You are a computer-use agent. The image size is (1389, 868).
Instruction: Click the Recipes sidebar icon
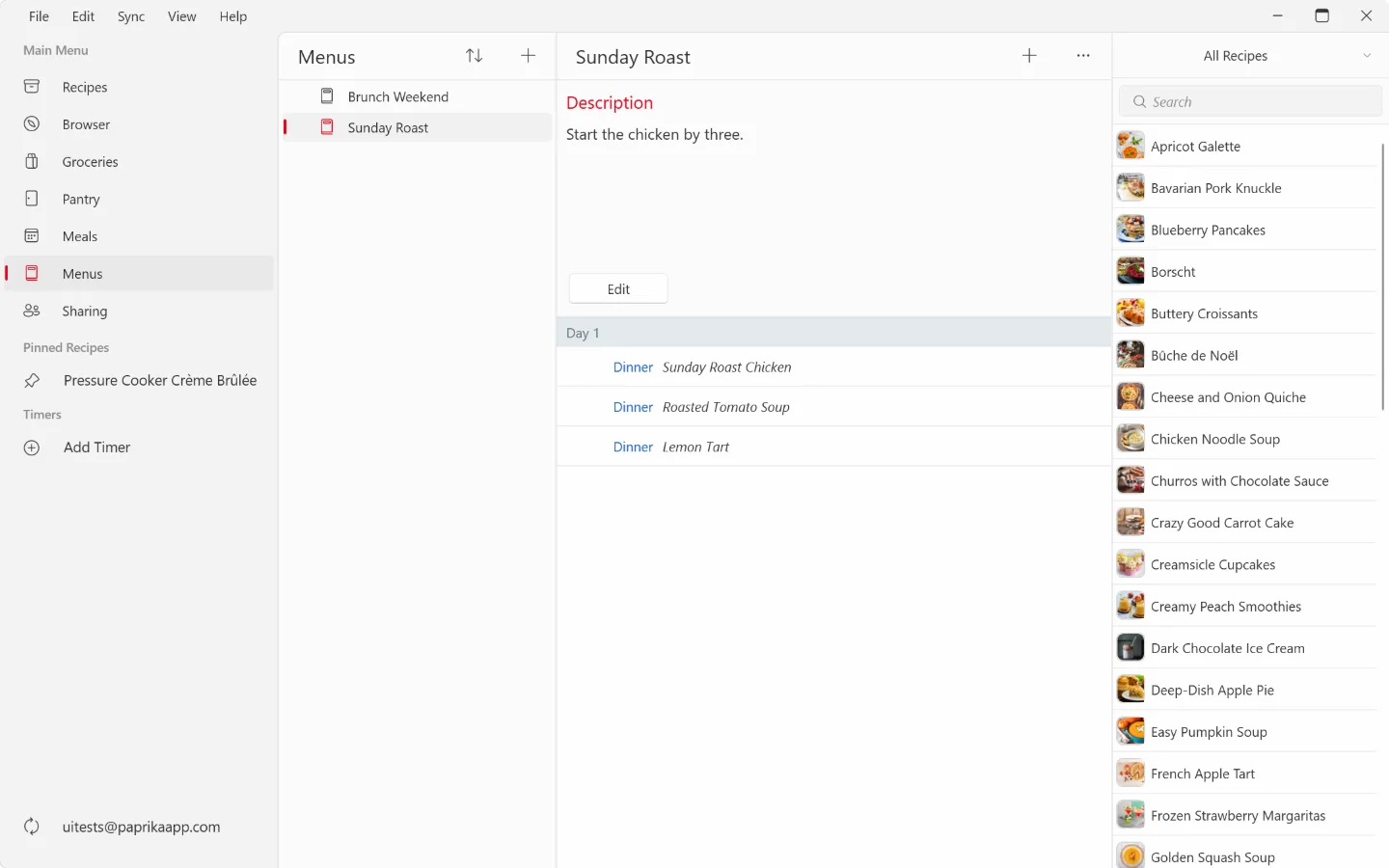[x=32, y=87]
